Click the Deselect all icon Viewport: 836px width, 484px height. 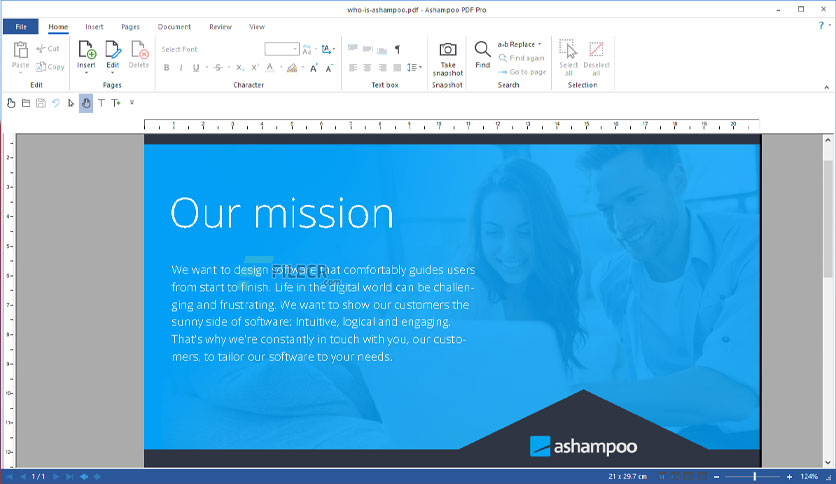click(596, 49)
